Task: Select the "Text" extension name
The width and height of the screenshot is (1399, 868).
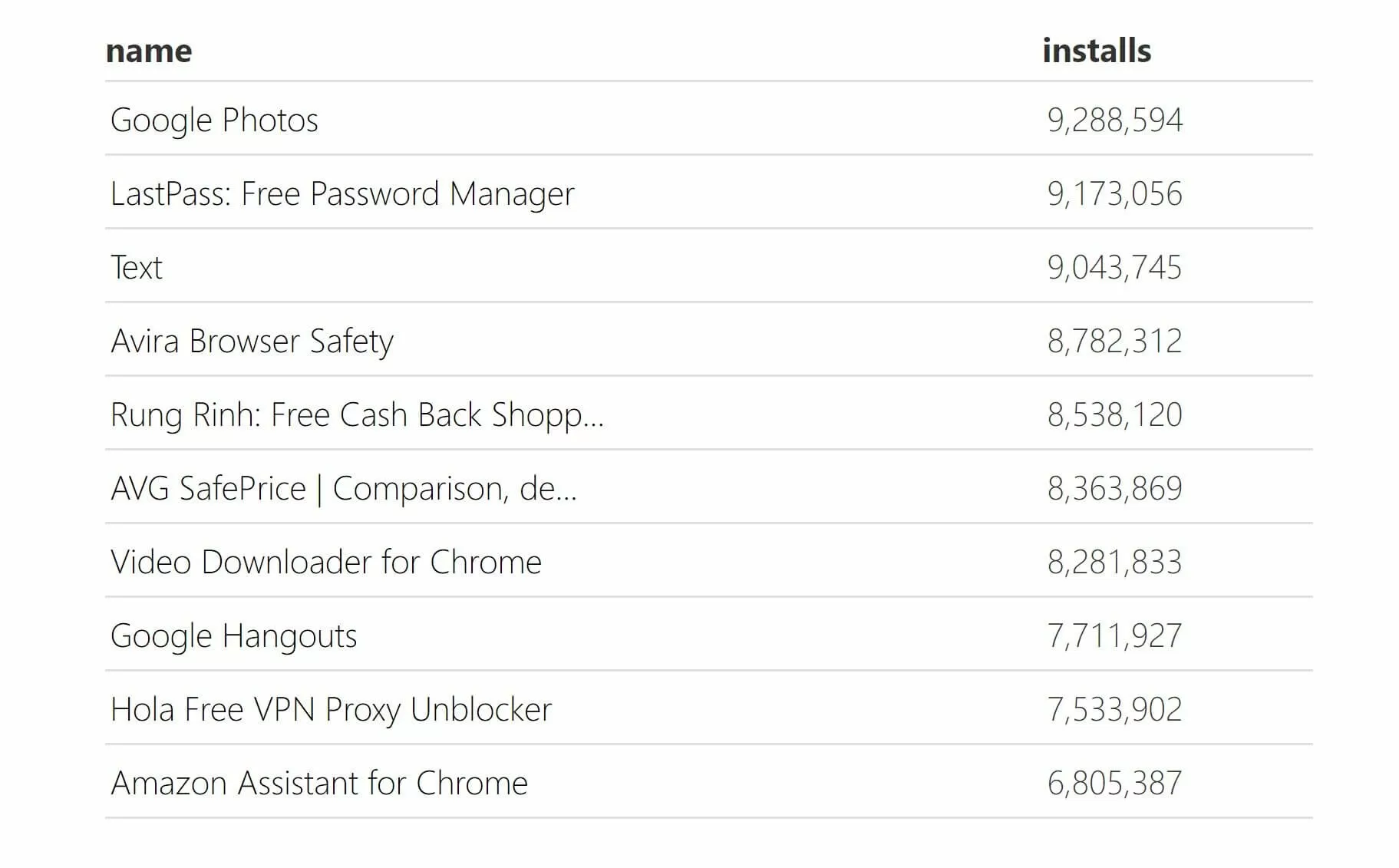Action: coord(137,268)
